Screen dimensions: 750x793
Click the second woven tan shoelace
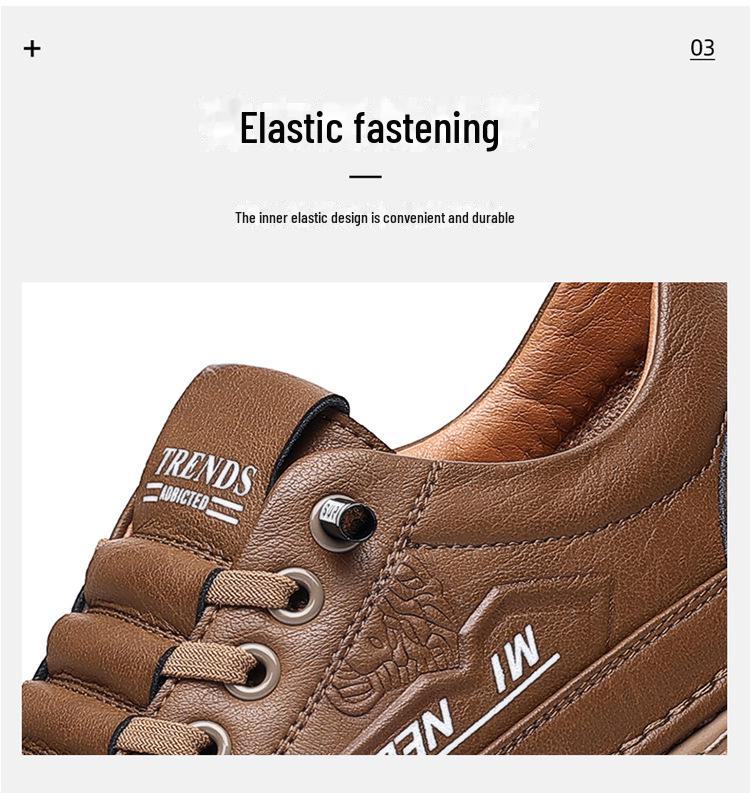tap(208, 662)
